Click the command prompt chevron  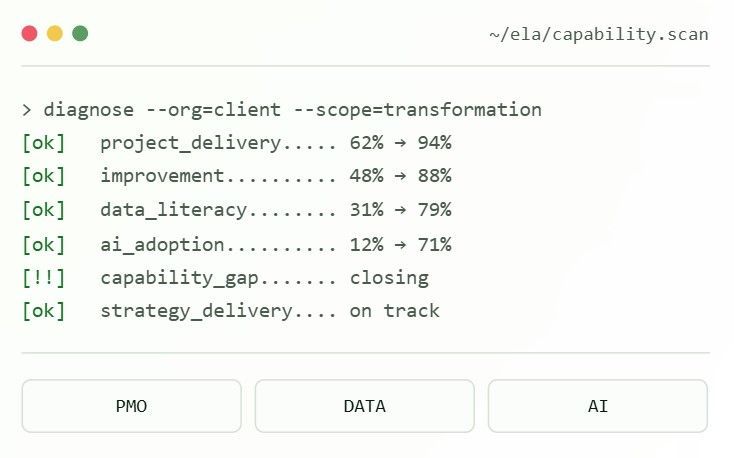click(27, 110)
